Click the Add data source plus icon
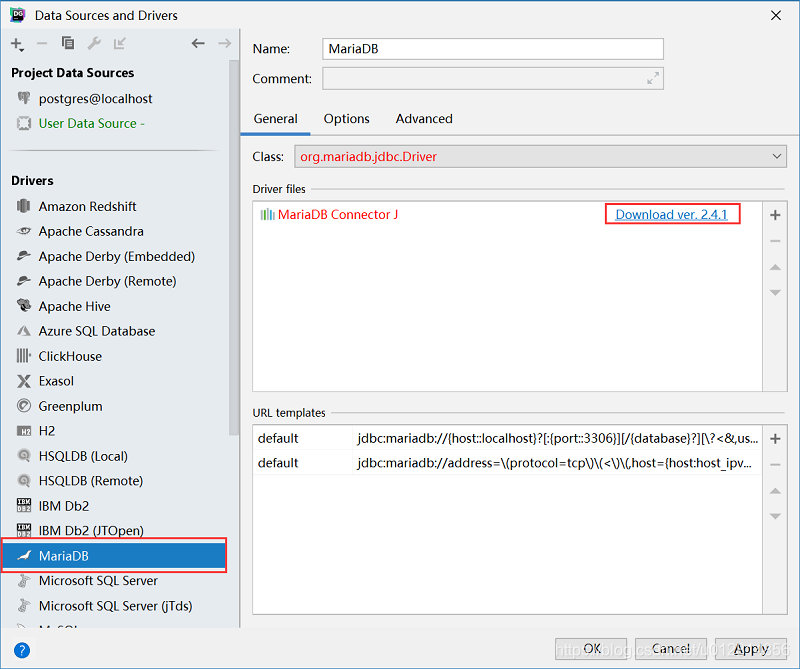This screenshot has height=669, width=800. click(17, 44)
